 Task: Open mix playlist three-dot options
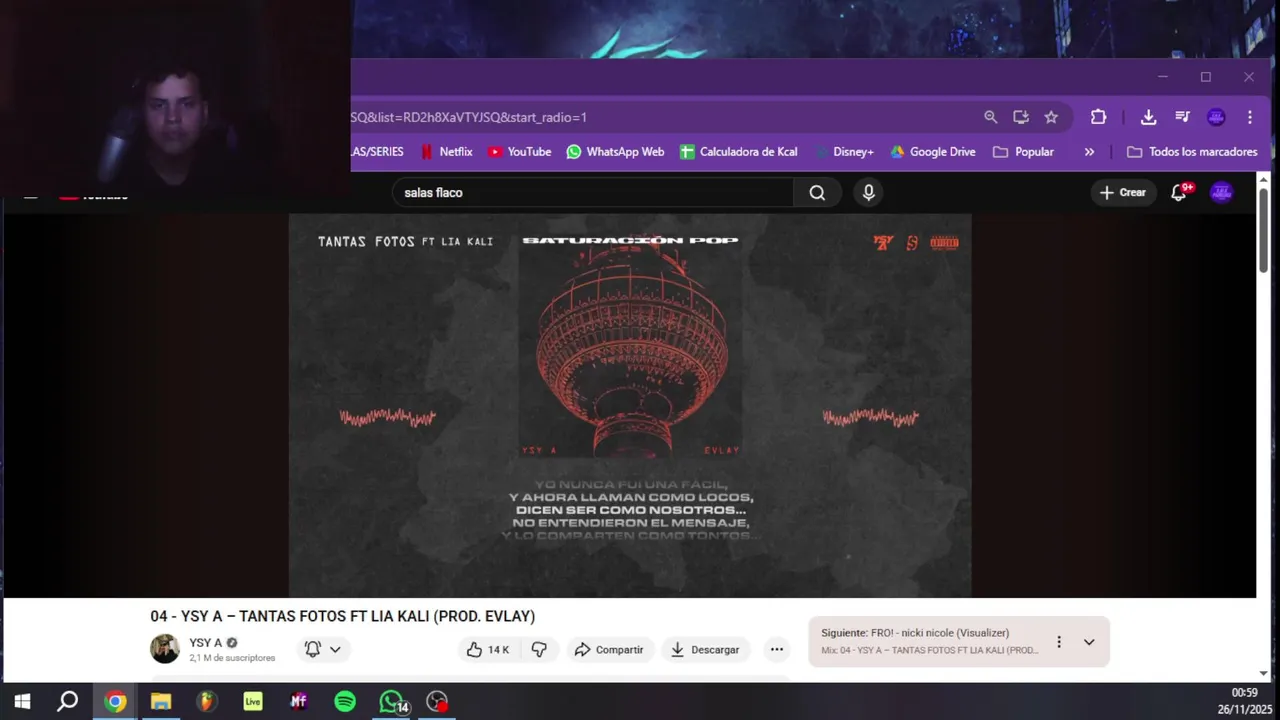pos(1059,642)
